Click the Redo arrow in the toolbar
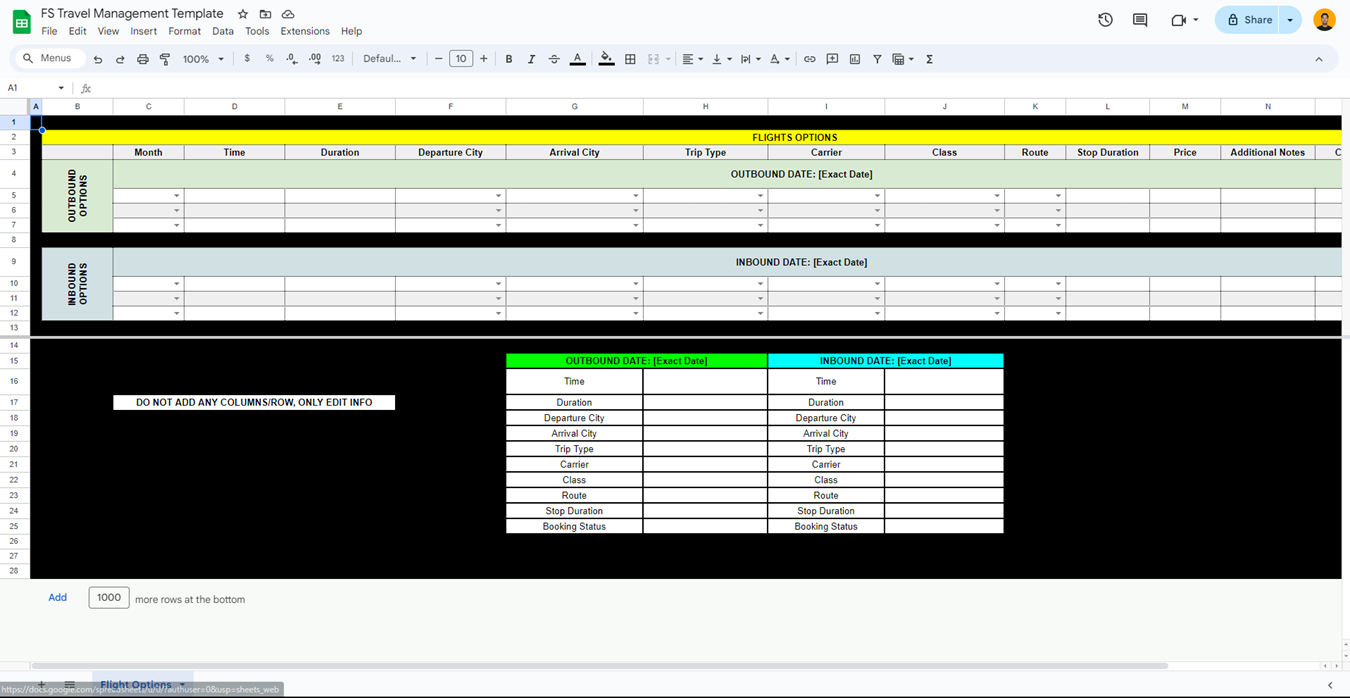The height and width of the screenshot is (698, 1350). tap(120, 59)
